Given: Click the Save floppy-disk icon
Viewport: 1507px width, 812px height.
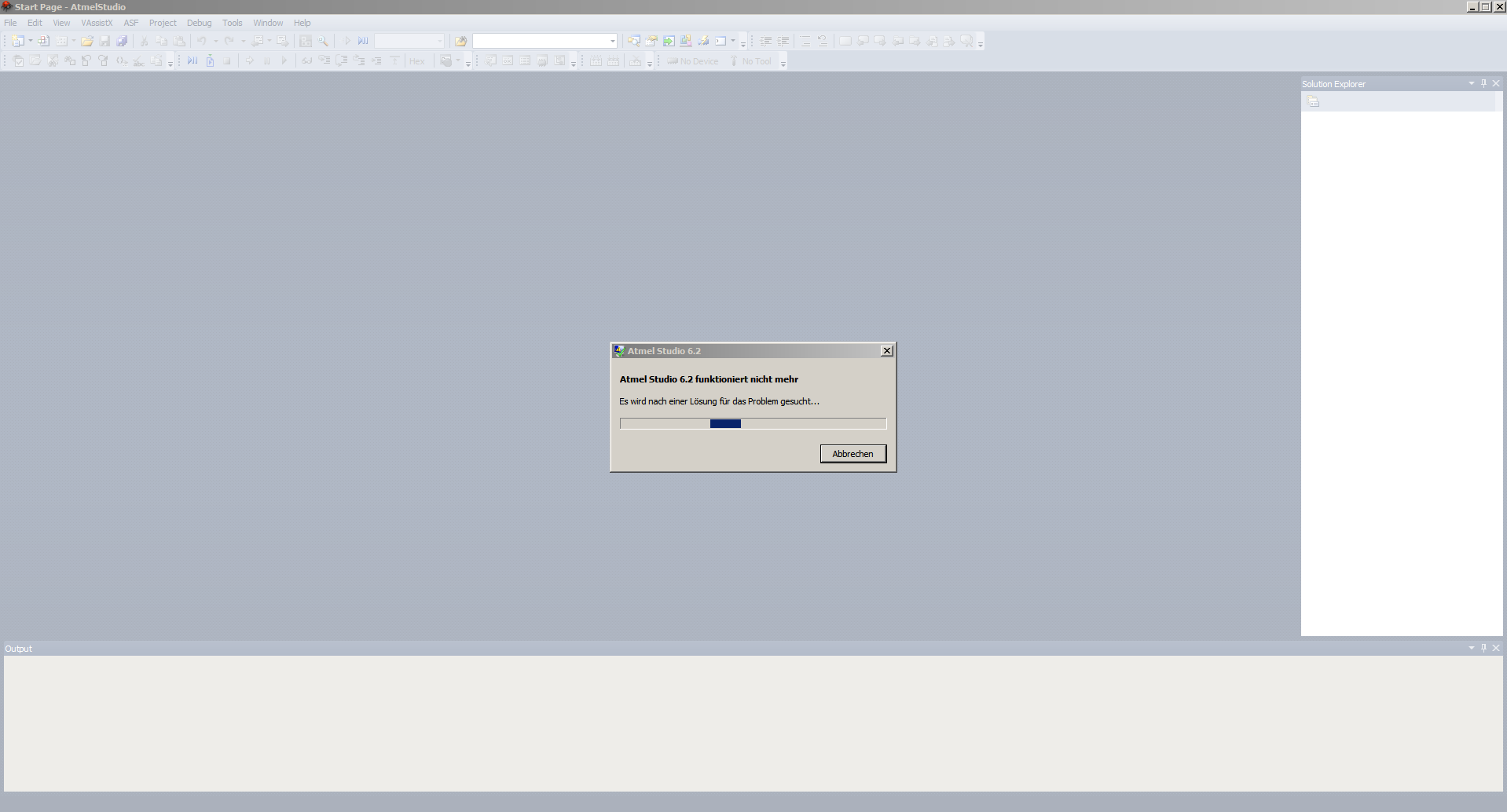Looking at the screenshot, I should (104, 41).
